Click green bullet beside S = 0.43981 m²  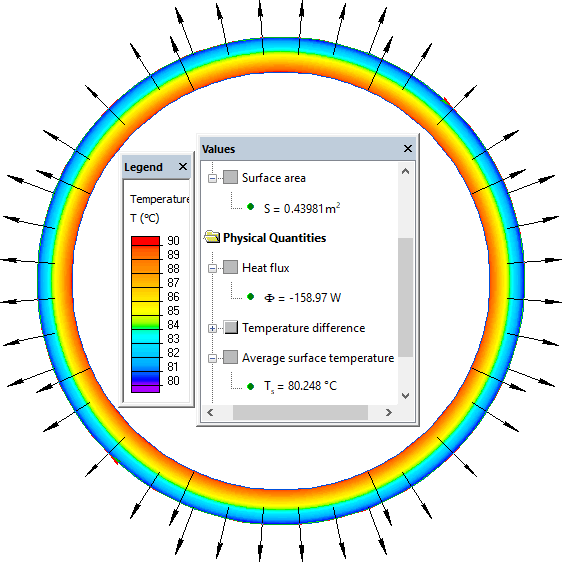251,206
